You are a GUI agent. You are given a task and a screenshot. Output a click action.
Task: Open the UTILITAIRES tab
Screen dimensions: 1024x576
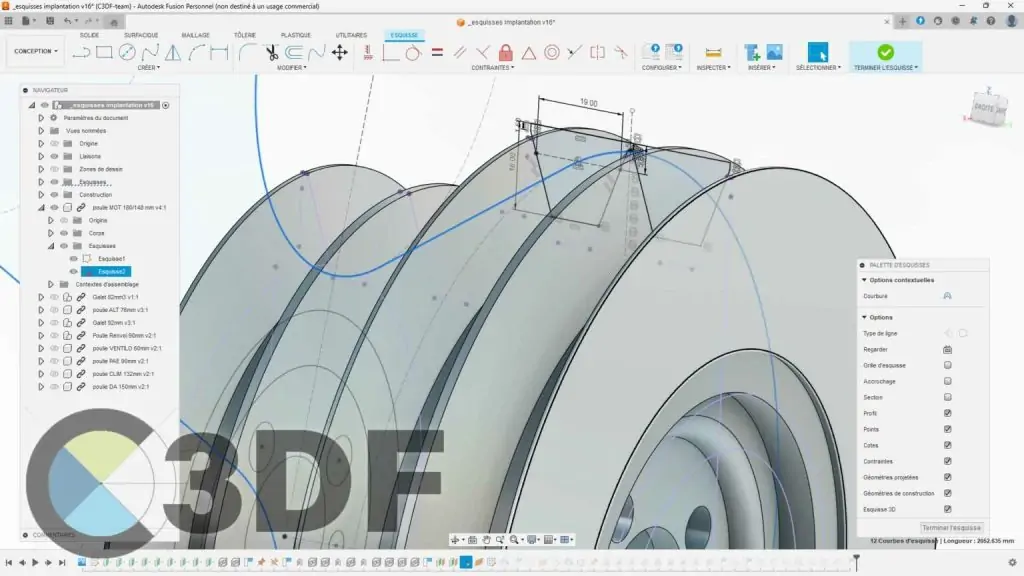click(351, 35)
